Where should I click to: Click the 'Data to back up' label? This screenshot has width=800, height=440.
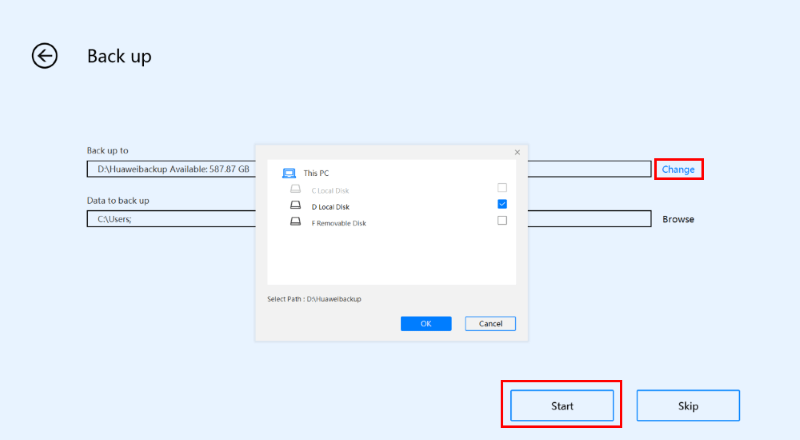pos(118,201)
